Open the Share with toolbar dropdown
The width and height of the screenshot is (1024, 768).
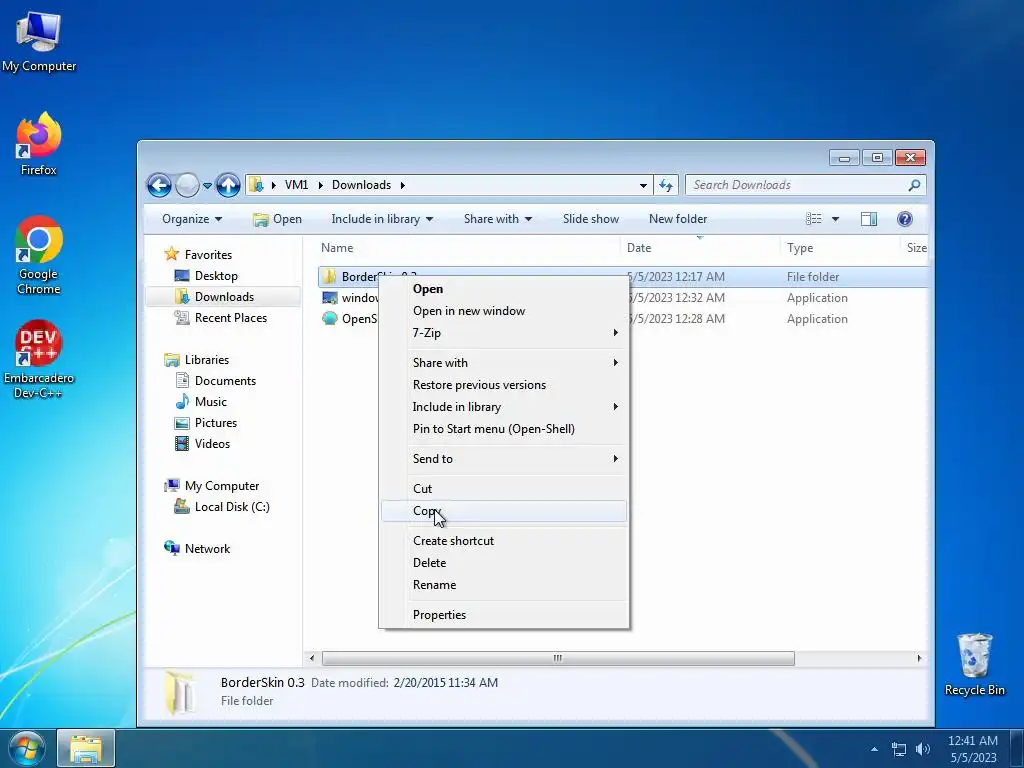coord(498,219)
